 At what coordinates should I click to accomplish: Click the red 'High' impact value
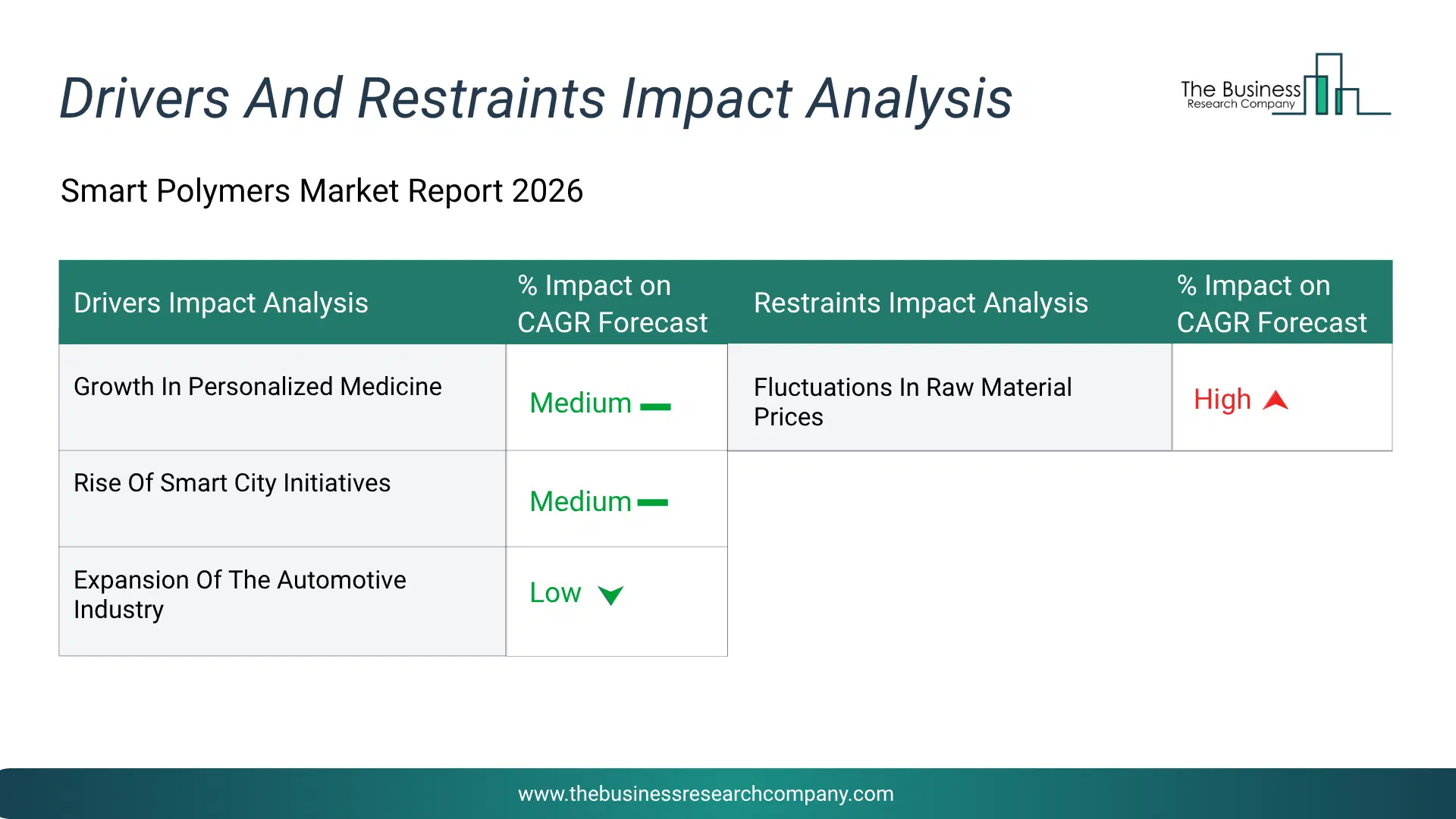[x=1222, y=399]
